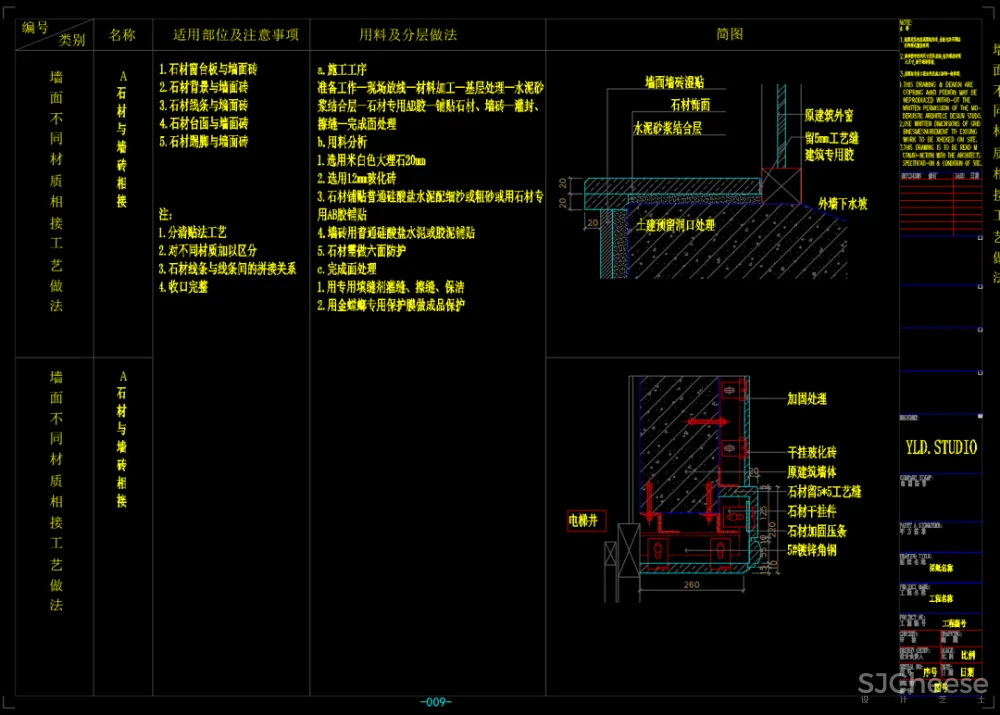Viewport: 1000px width, 715px height.
Task: Click the 简图 column header
Action: point(729,35)
